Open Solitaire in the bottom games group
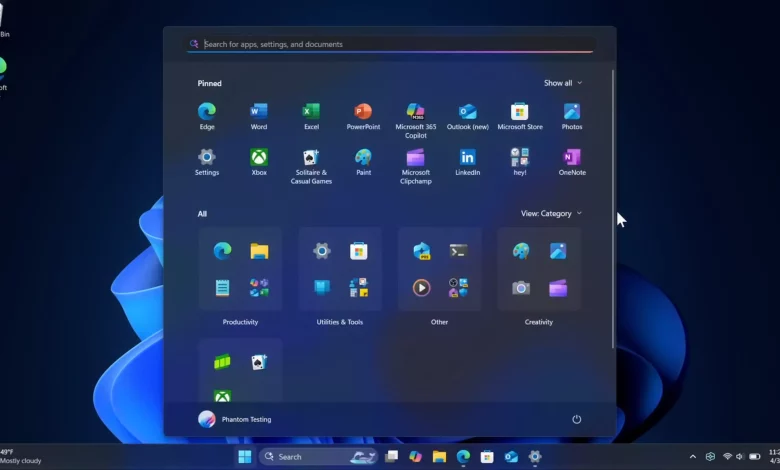Image resolution: width=780 pixels, height=470 pixels. click(x=259, y=362)
